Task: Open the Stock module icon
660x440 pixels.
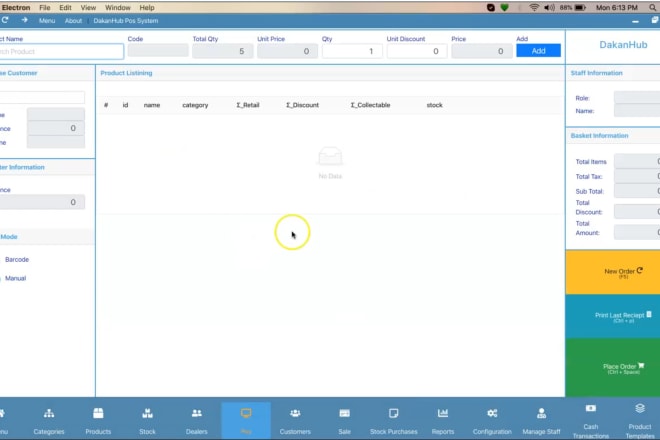Action: pyautogui.click(x=147, y=414)
